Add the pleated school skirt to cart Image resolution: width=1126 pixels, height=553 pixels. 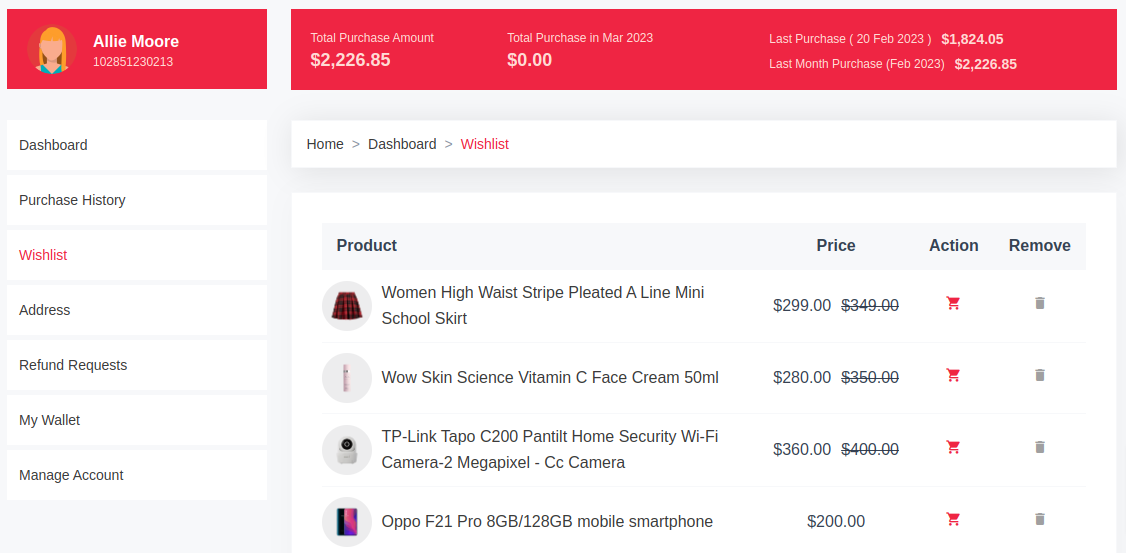tap(953, 303)
